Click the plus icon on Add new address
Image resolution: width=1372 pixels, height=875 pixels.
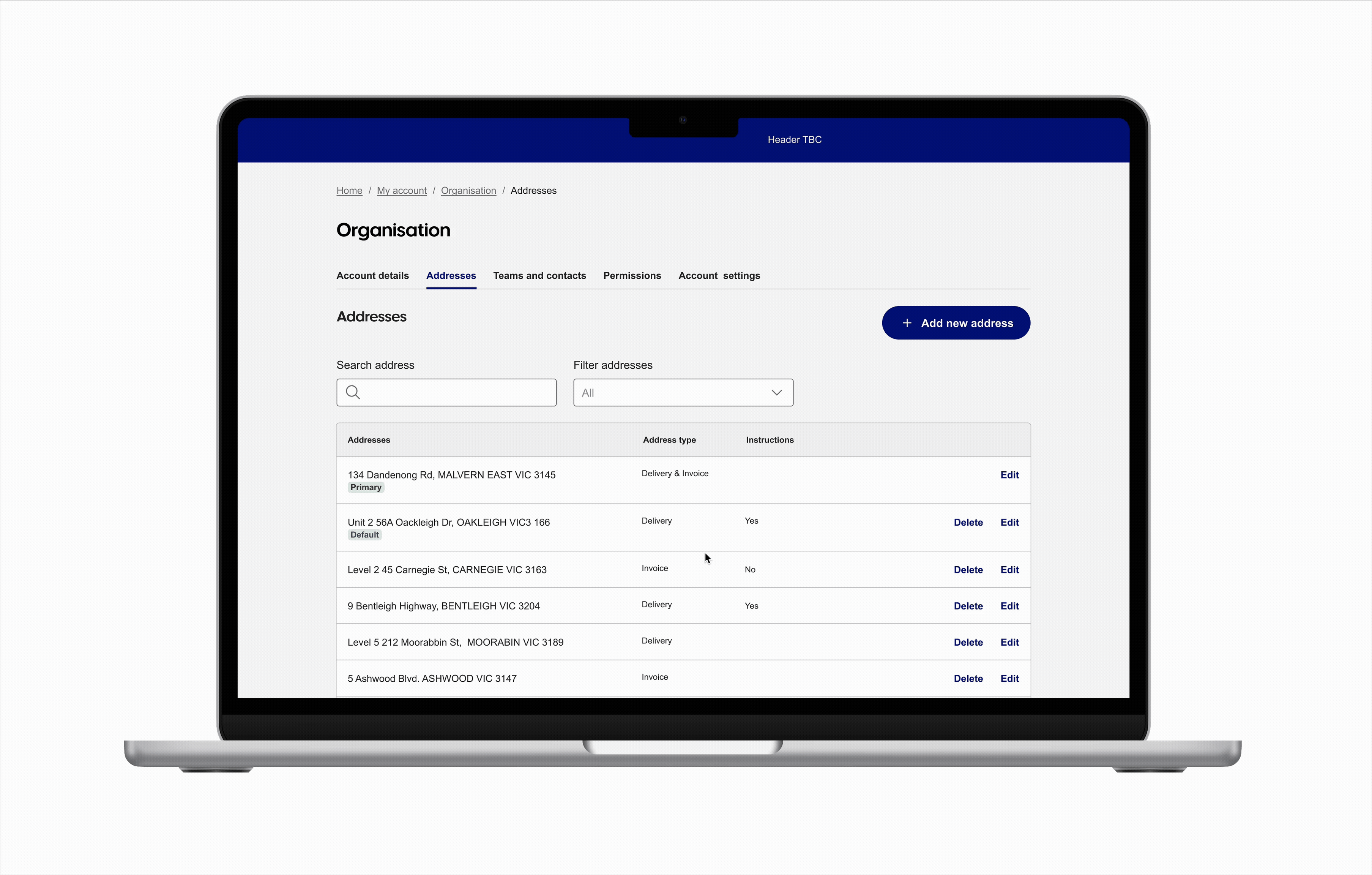click(x=907, y=323)
